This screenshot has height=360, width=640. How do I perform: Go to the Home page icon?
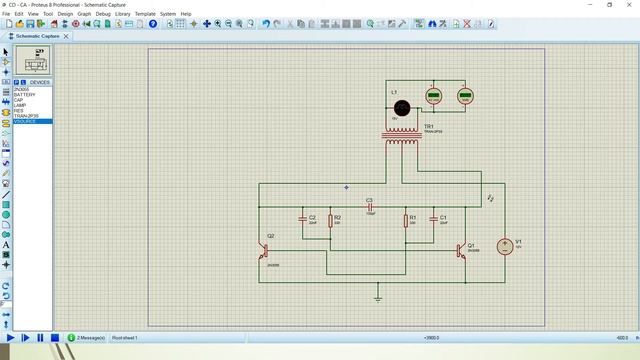[54, 24]
